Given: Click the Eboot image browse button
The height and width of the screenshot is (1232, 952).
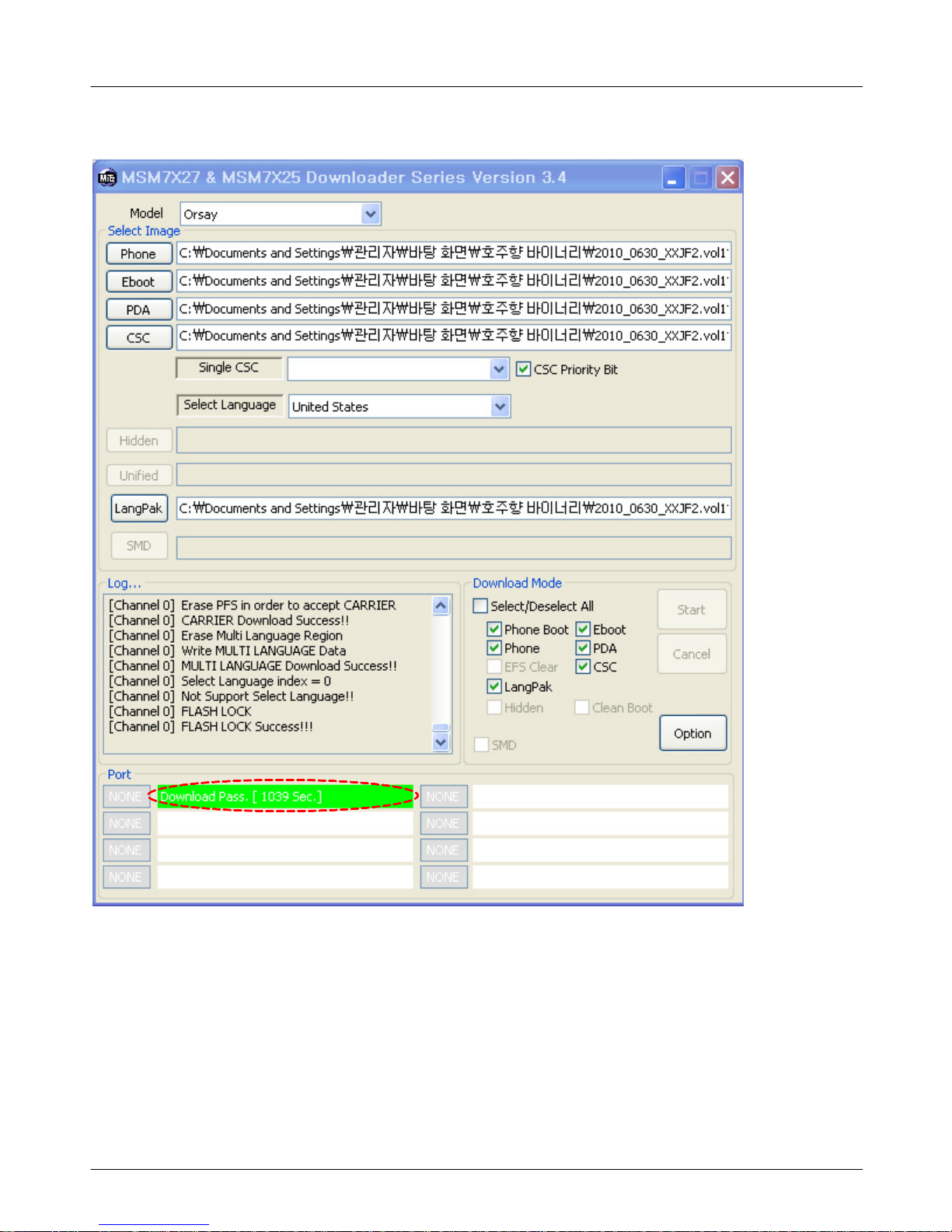Looking at the screenshot, I should point(138,281).
